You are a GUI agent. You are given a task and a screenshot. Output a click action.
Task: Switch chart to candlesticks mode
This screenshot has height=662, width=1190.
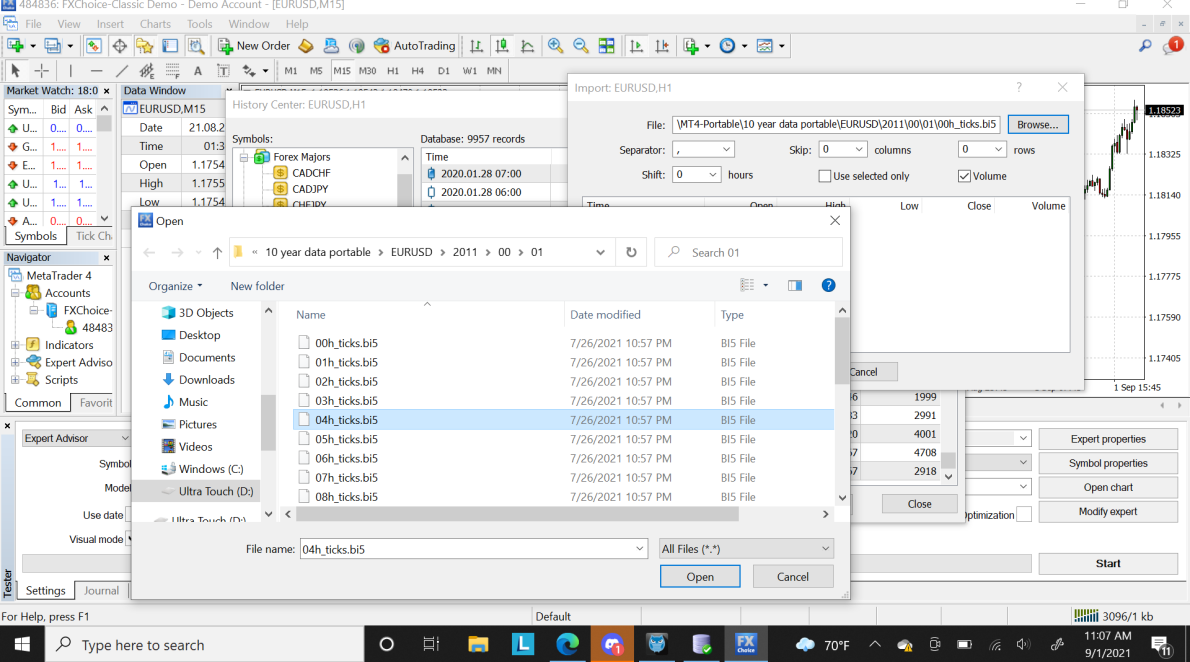click(x=502, y=46)
